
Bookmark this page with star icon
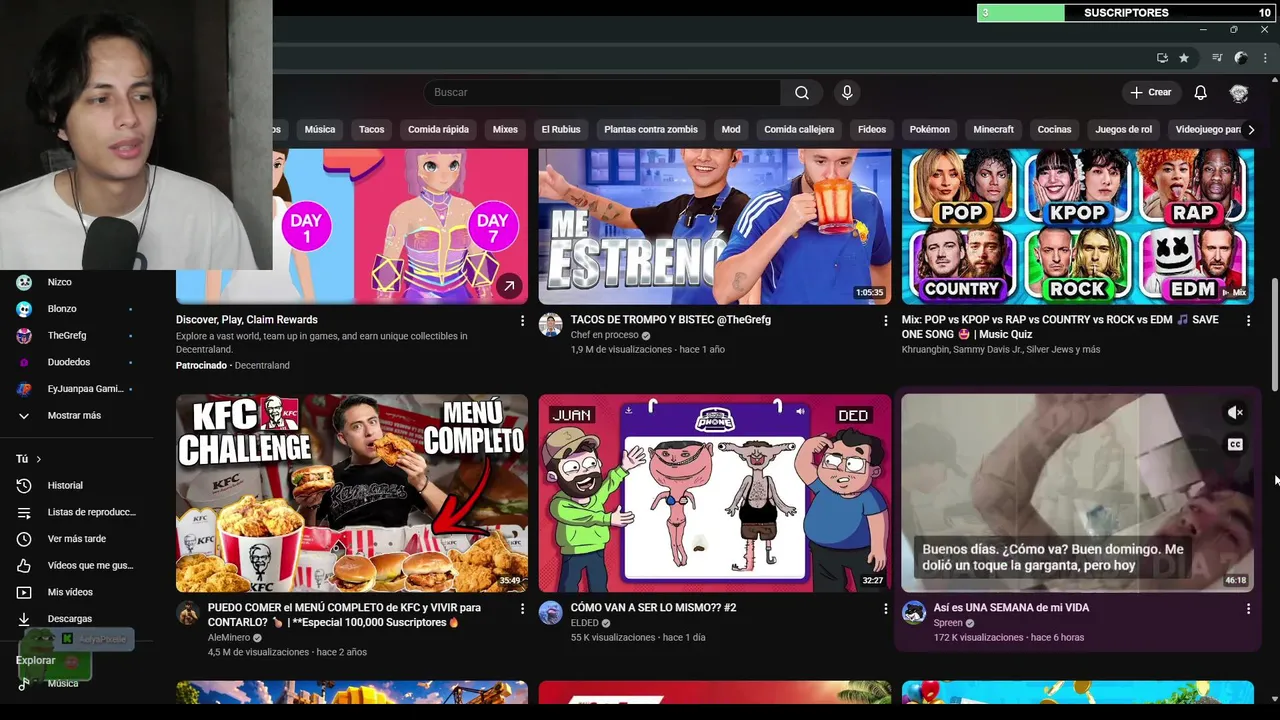click(1184, 58)
